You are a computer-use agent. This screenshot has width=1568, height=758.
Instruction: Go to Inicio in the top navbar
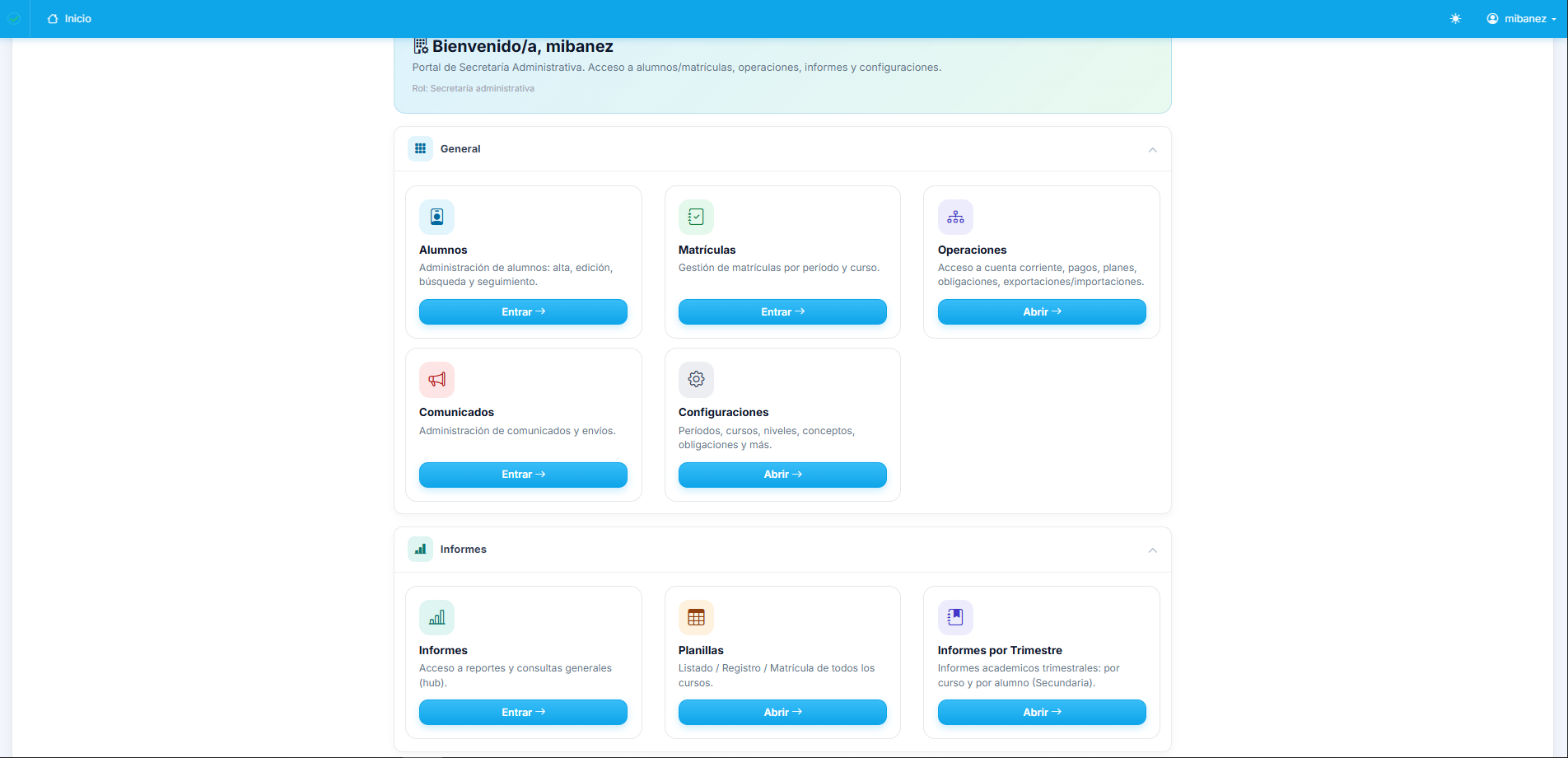click(70, 19)
